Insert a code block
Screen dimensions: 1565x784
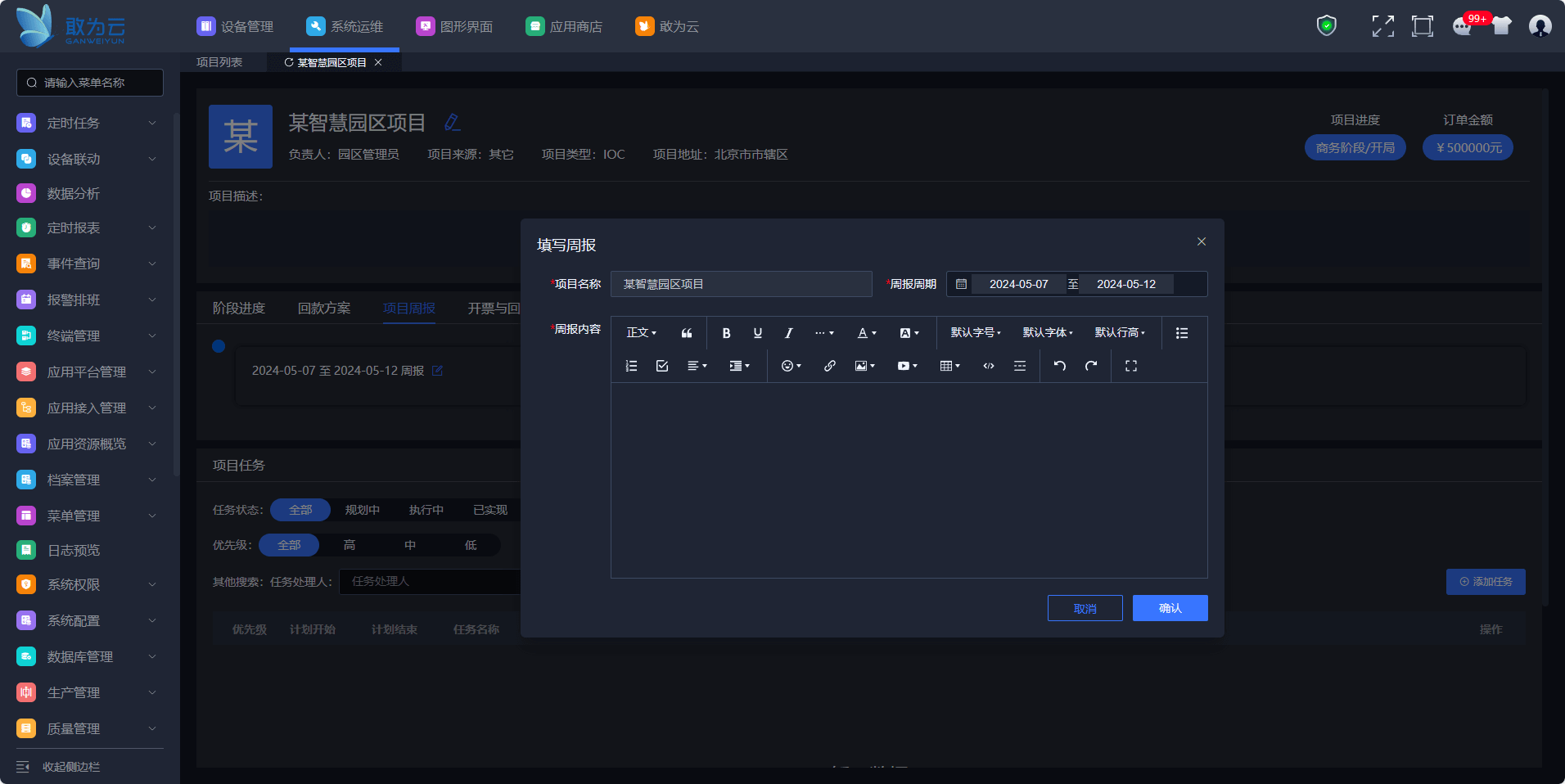[x=989, y=366]
